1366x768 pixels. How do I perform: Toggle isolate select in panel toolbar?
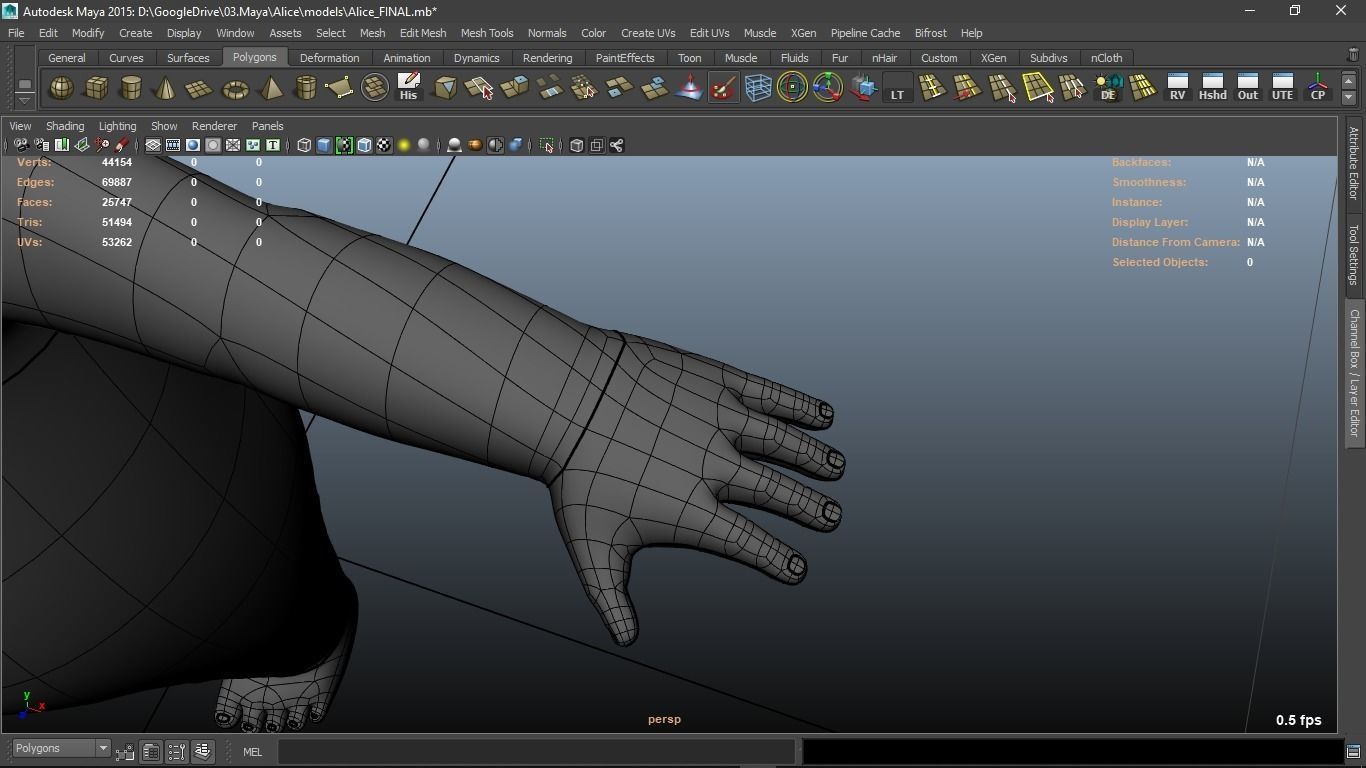(547, 145)
